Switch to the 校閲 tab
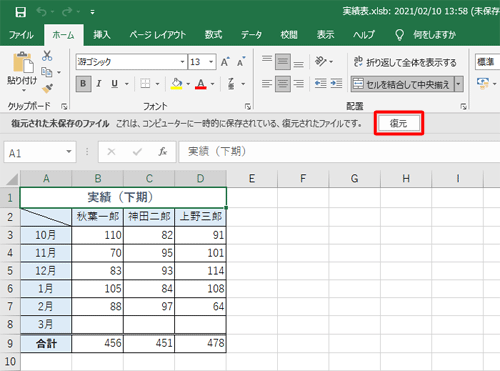500x371 pixels. 289,35
